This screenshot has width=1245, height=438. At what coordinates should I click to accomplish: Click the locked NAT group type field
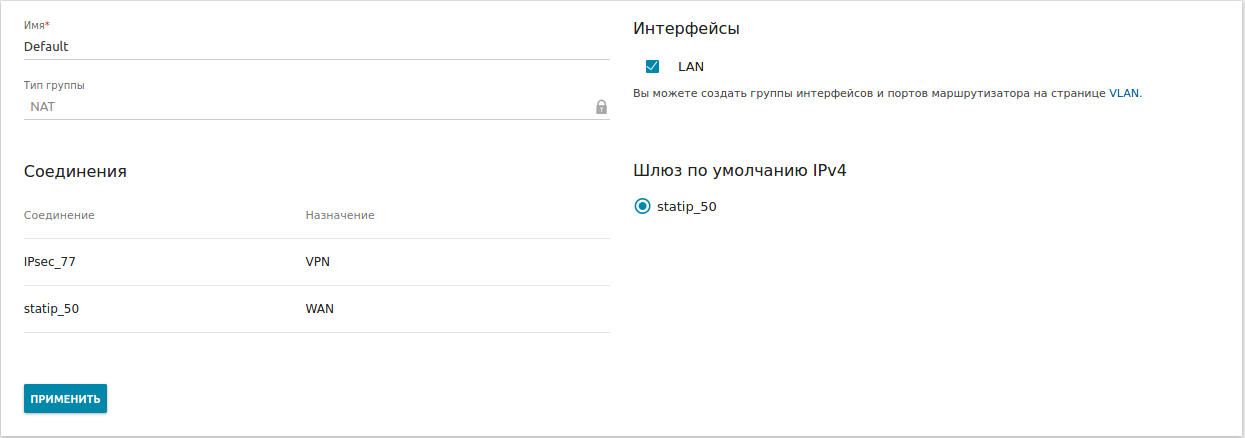tap(300, 106)
